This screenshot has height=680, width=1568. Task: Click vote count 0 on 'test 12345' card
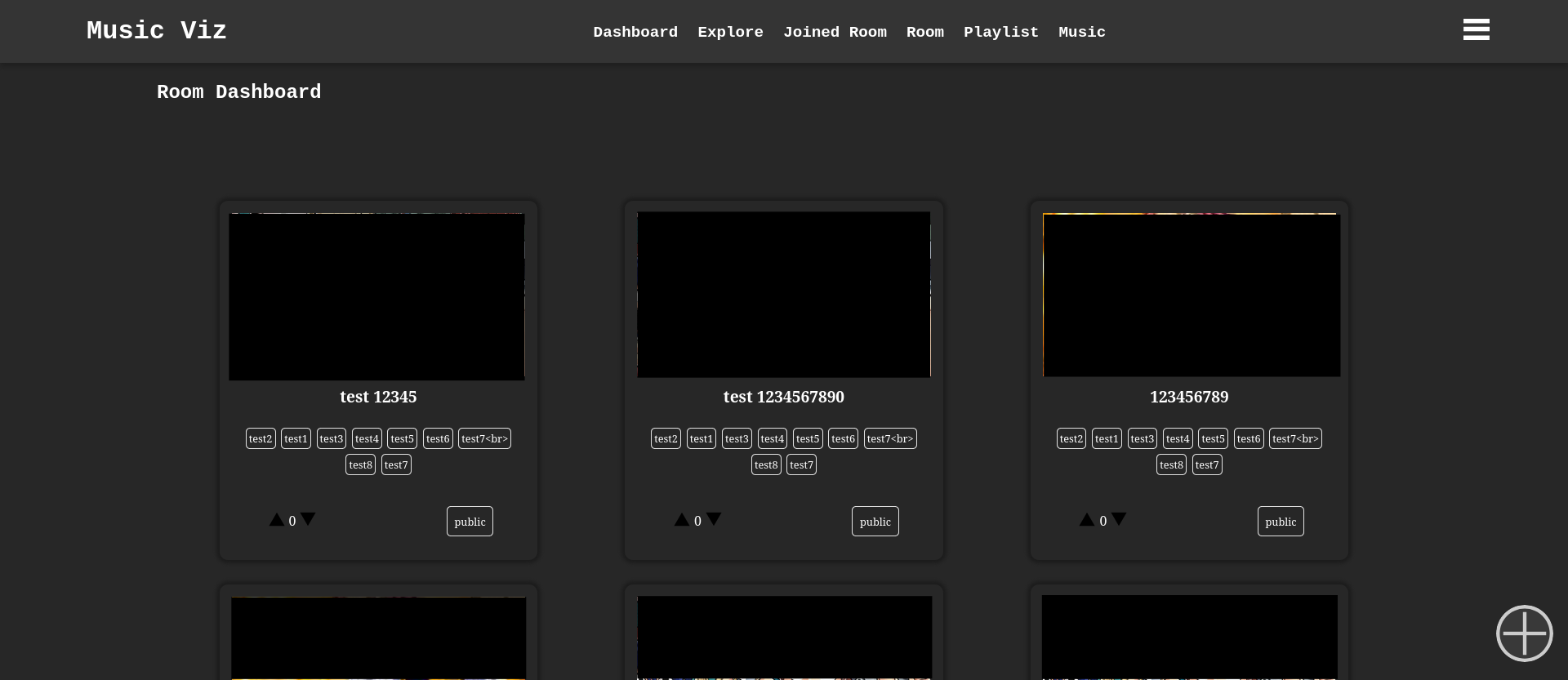(x=292, y=521)
